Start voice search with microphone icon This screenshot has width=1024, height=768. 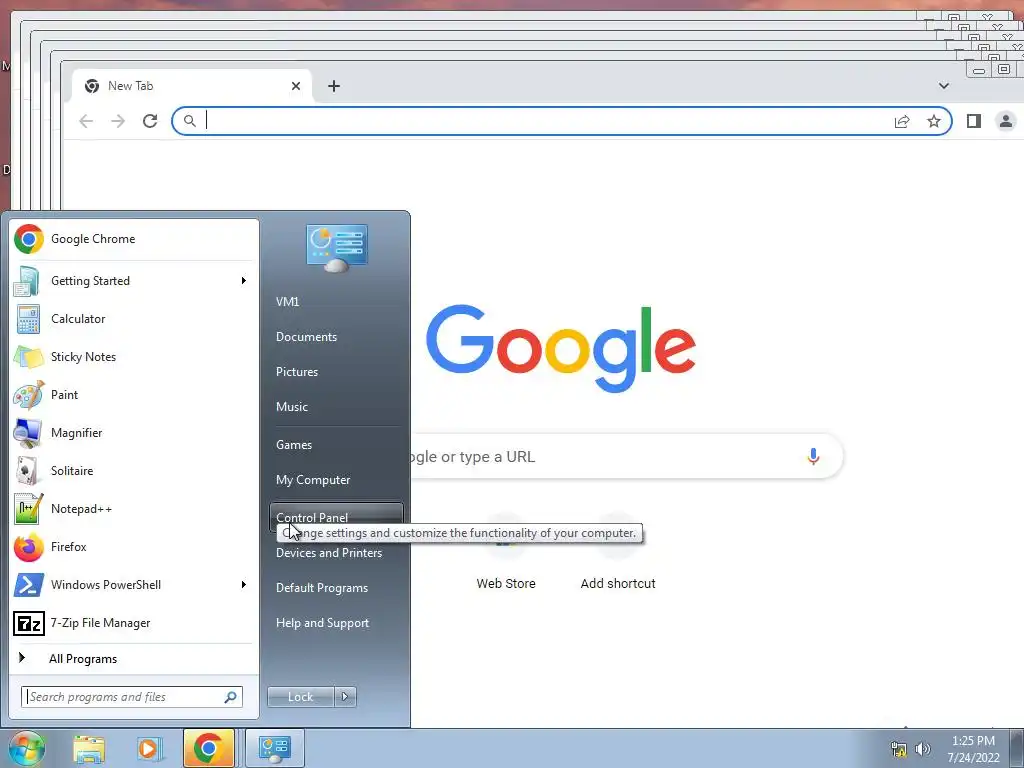pyautogui.click(x=813, y=456)
